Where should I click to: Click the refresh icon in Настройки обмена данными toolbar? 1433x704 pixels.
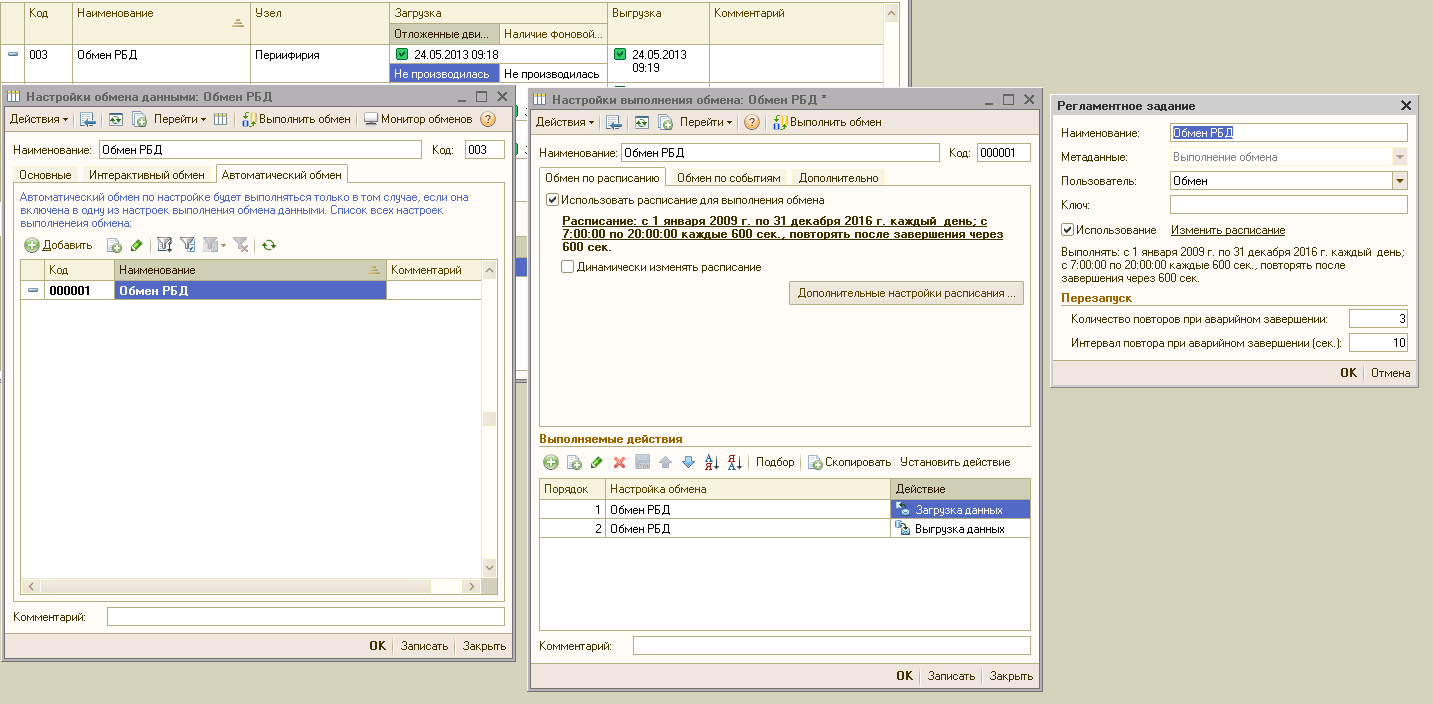click(115, 119)
